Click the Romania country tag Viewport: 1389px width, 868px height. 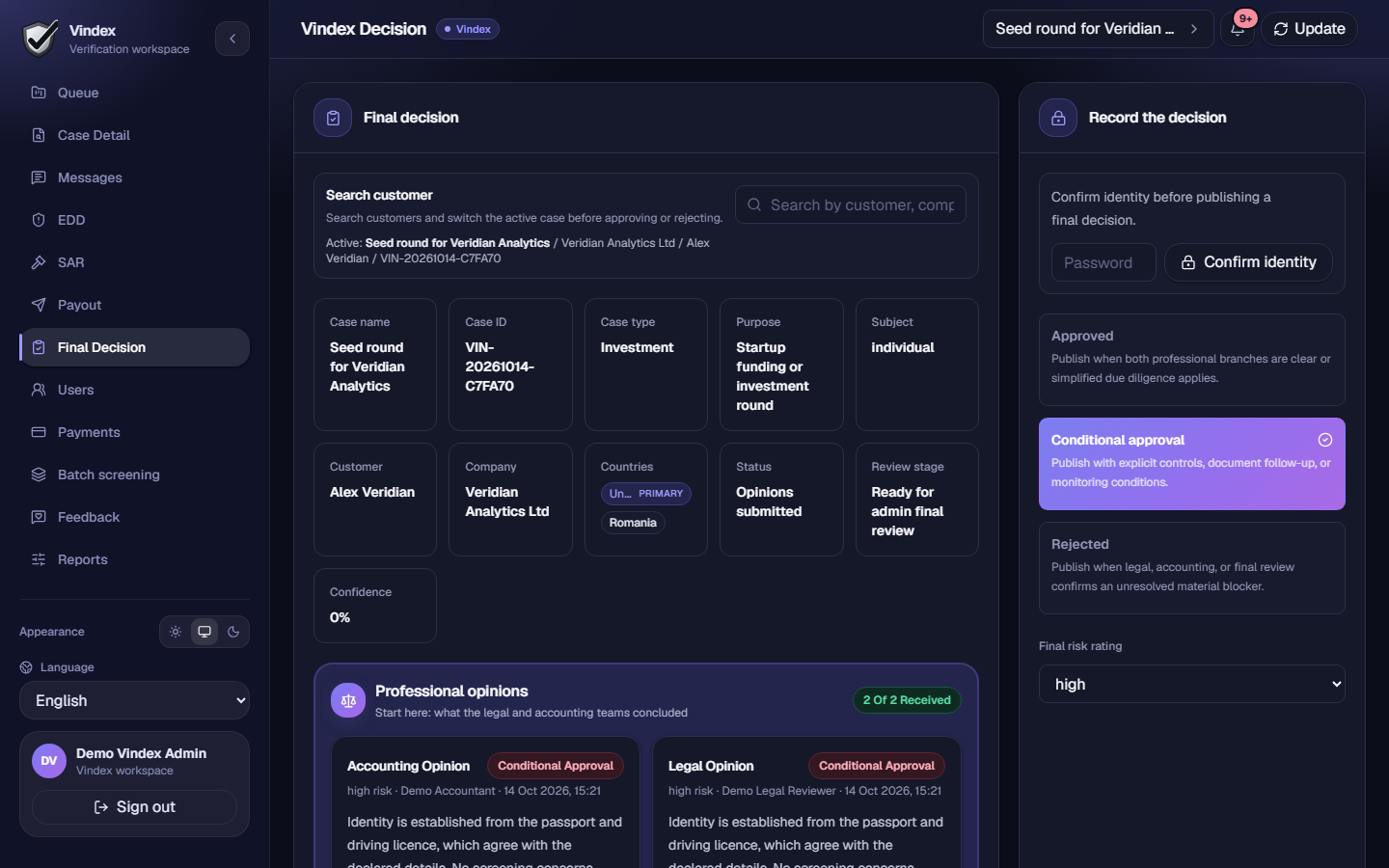(633, 523)
